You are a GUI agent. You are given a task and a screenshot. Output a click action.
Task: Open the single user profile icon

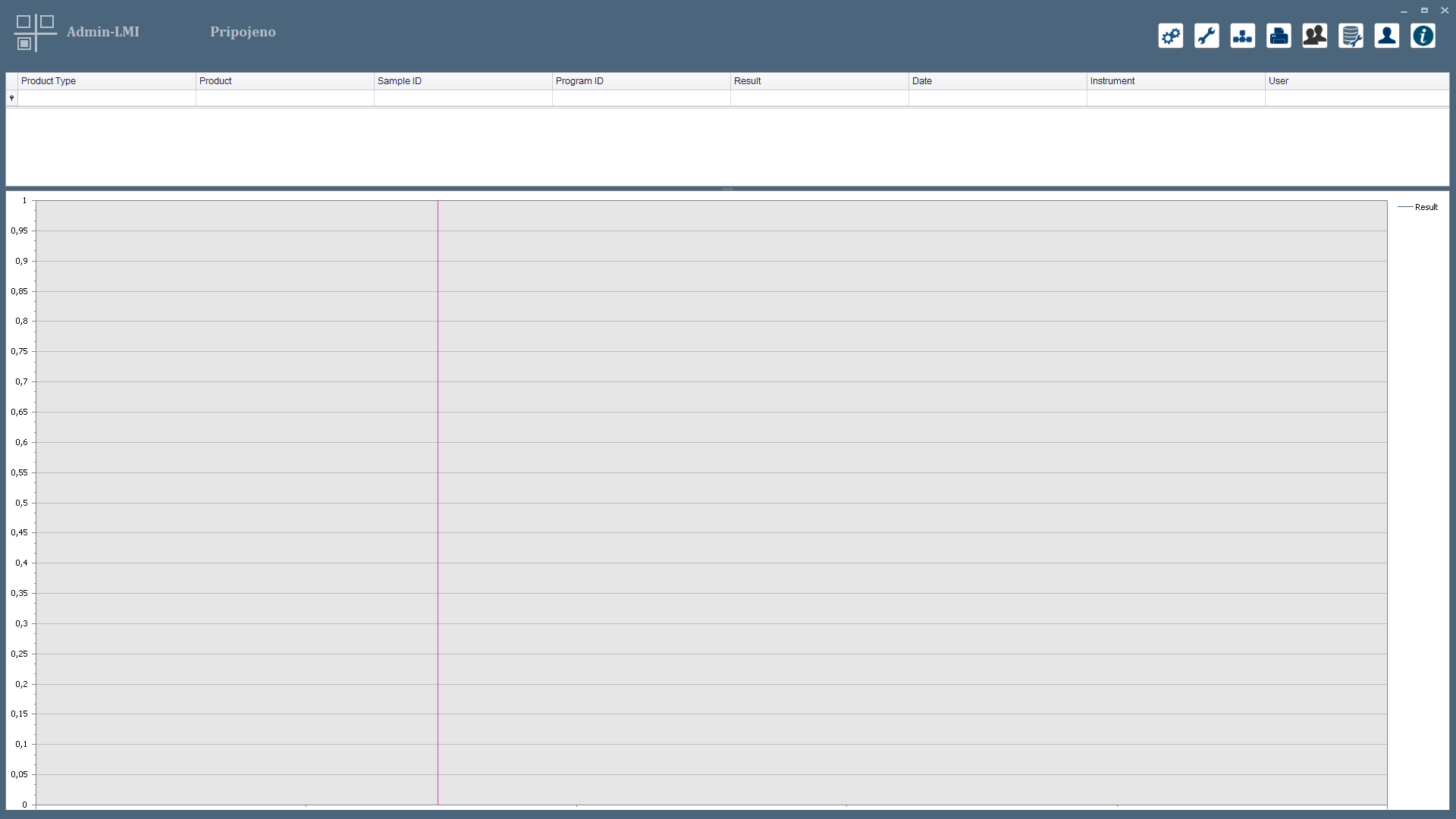tap(1386, 36)
